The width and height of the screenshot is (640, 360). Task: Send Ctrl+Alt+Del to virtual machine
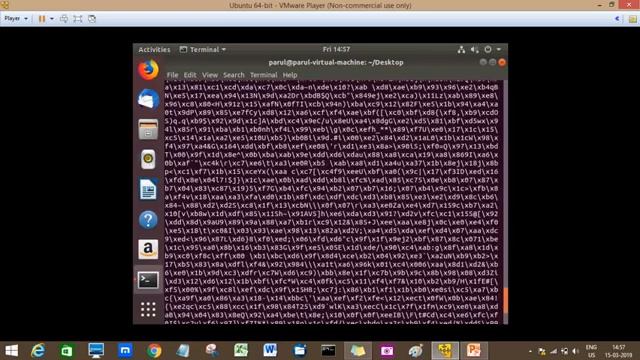pos(64,19)
